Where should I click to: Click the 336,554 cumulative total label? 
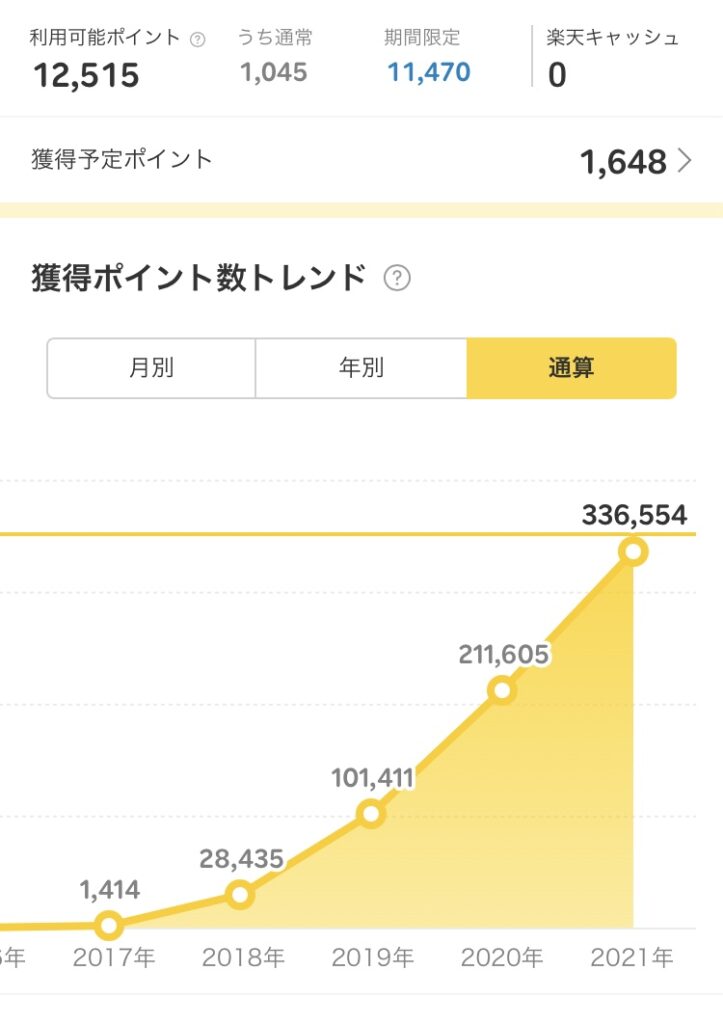pyautogui.click(x=634, y=515)
